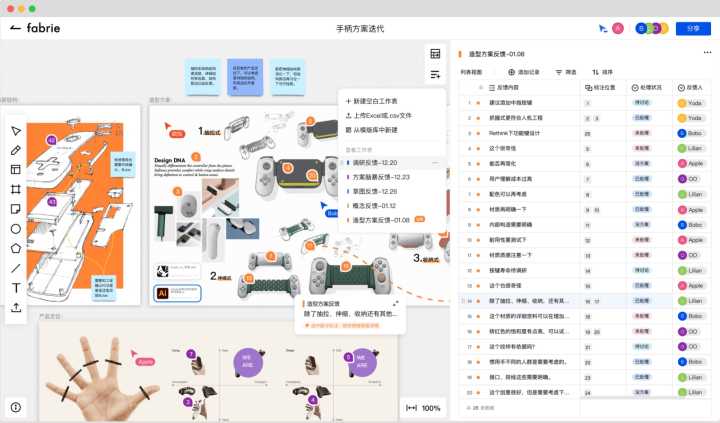The width and height of the screenshot is (720, 423).
Task: Click the hand photo on the canvas
Action: 102,378
